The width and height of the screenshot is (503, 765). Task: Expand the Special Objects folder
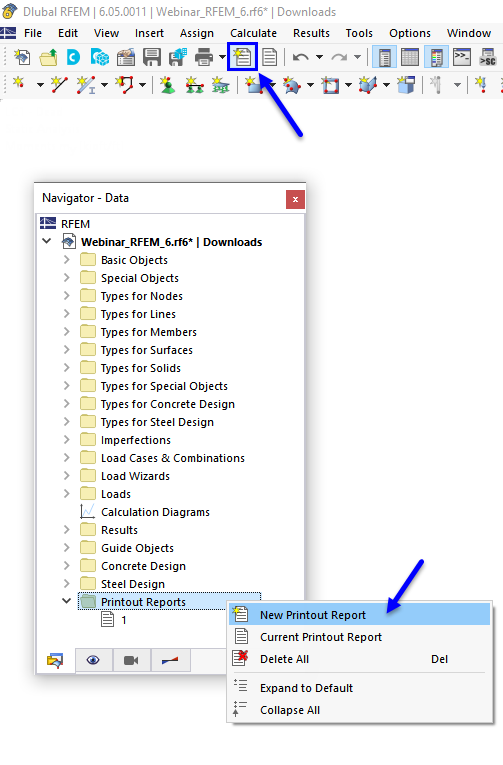point(67,278)
